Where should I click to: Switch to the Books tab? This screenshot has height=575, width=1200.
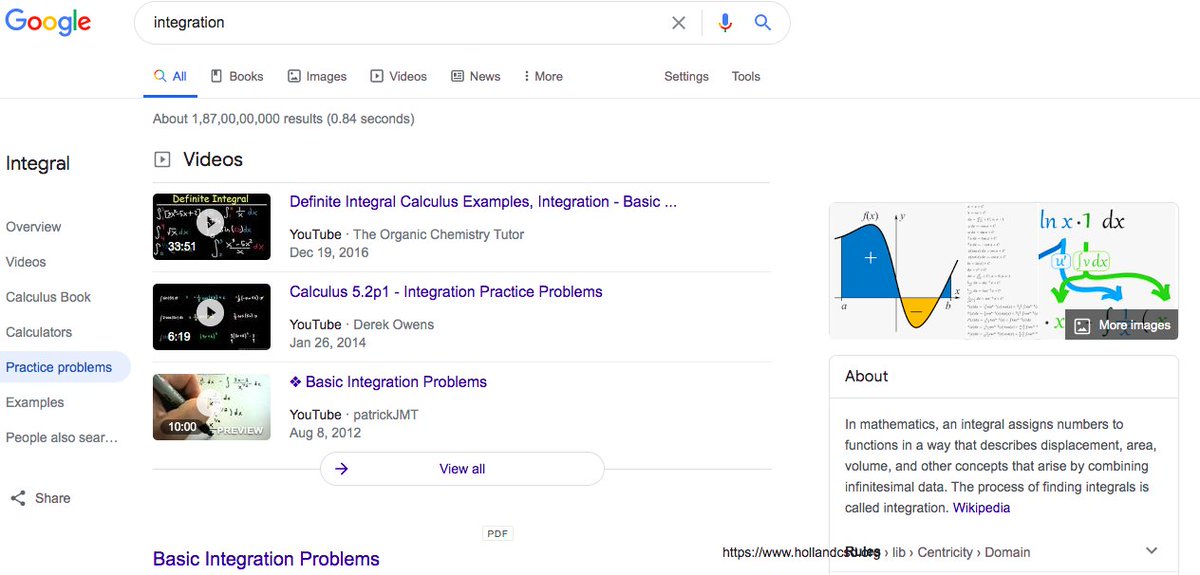[237, 76]
